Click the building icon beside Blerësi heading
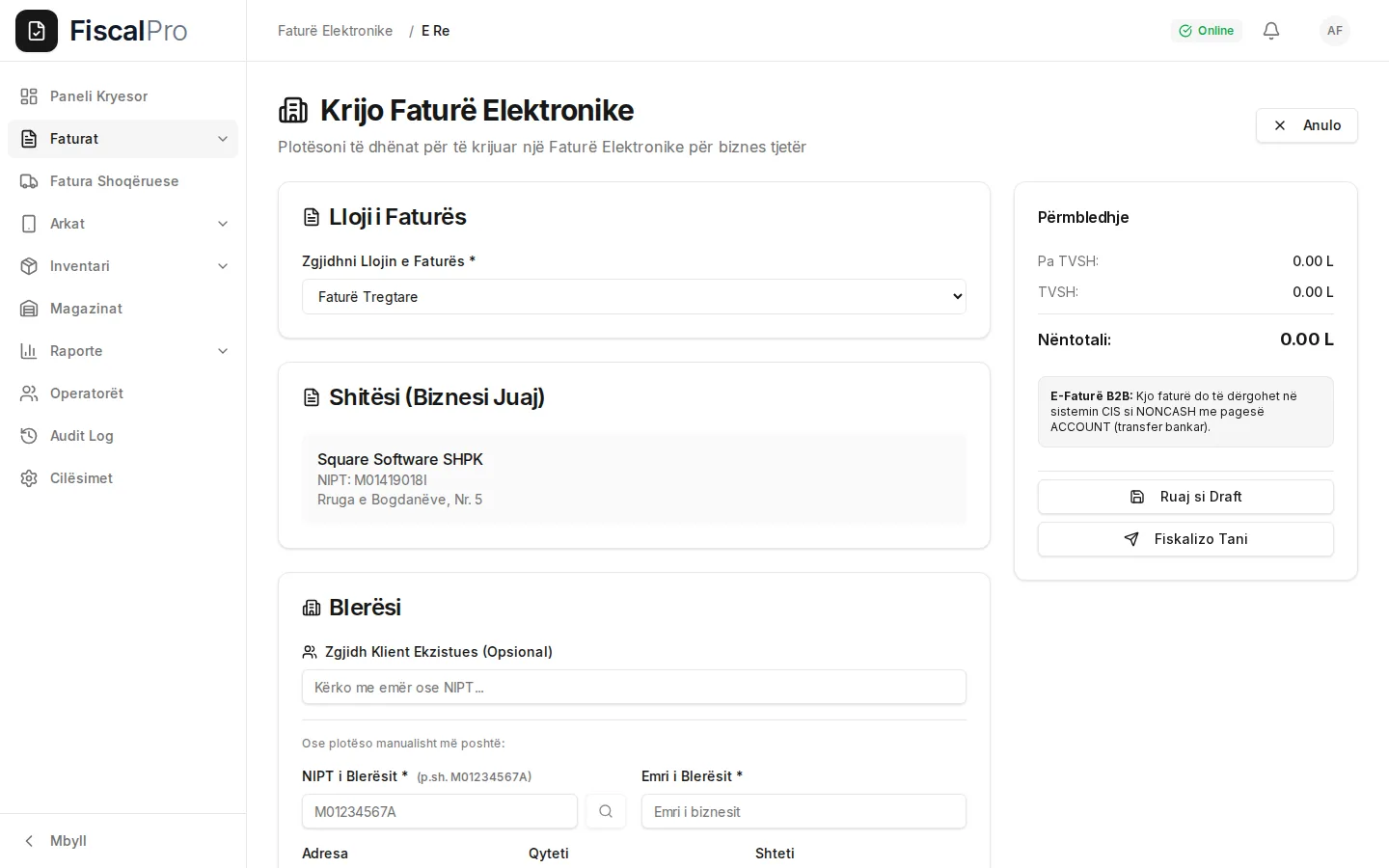The width and height of the screenshot is (1389, 868). click(x=312, y=608)
